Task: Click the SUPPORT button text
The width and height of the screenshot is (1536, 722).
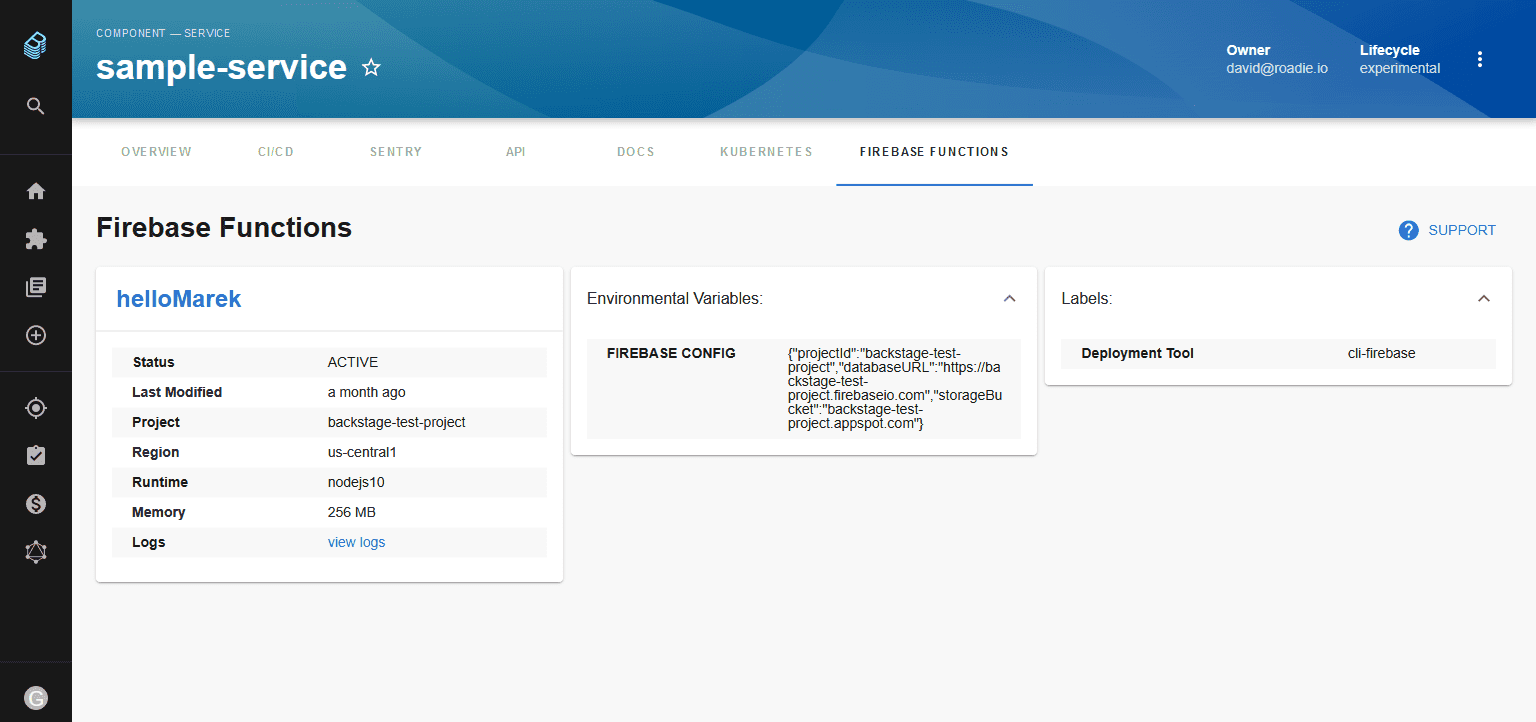Action: tap(1462, 230)
